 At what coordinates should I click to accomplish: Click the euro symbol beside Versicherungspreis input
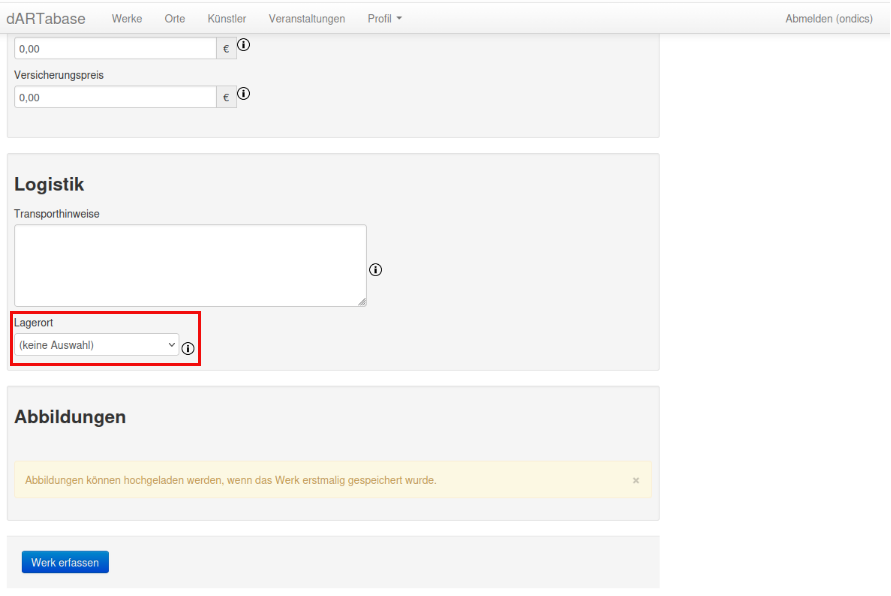point(226,97)
